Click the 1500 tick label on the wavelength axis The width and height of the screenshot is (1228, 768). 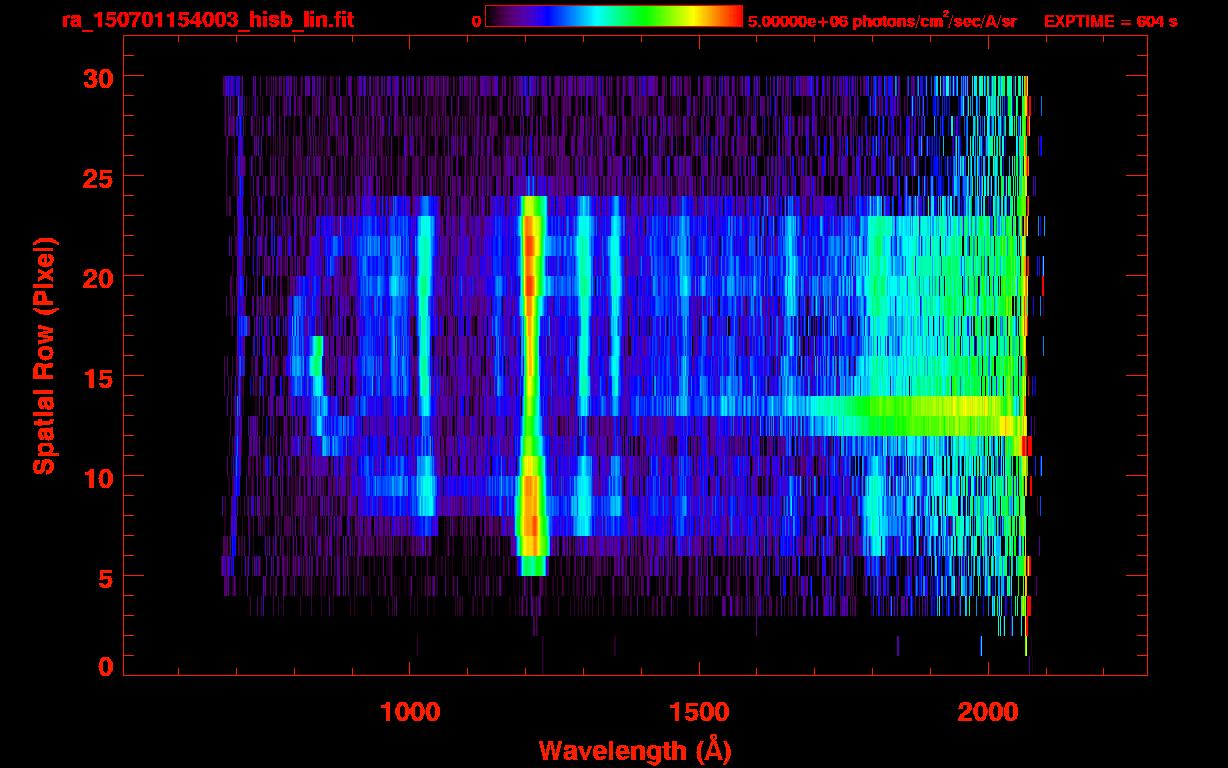[x=699, y=712]
